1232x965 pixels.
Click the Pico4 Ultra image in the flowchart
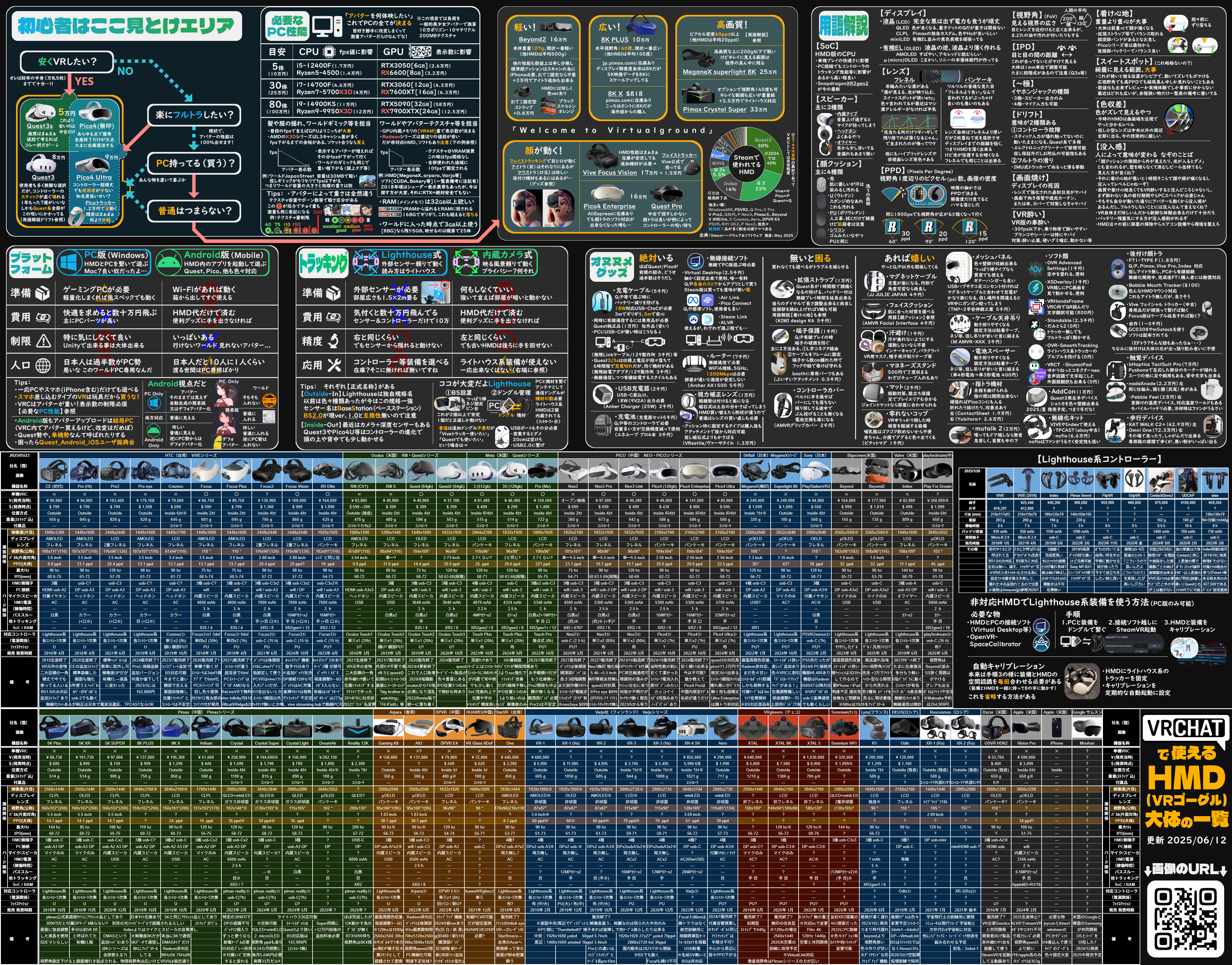pyautogui.click(x=92, y=165)
